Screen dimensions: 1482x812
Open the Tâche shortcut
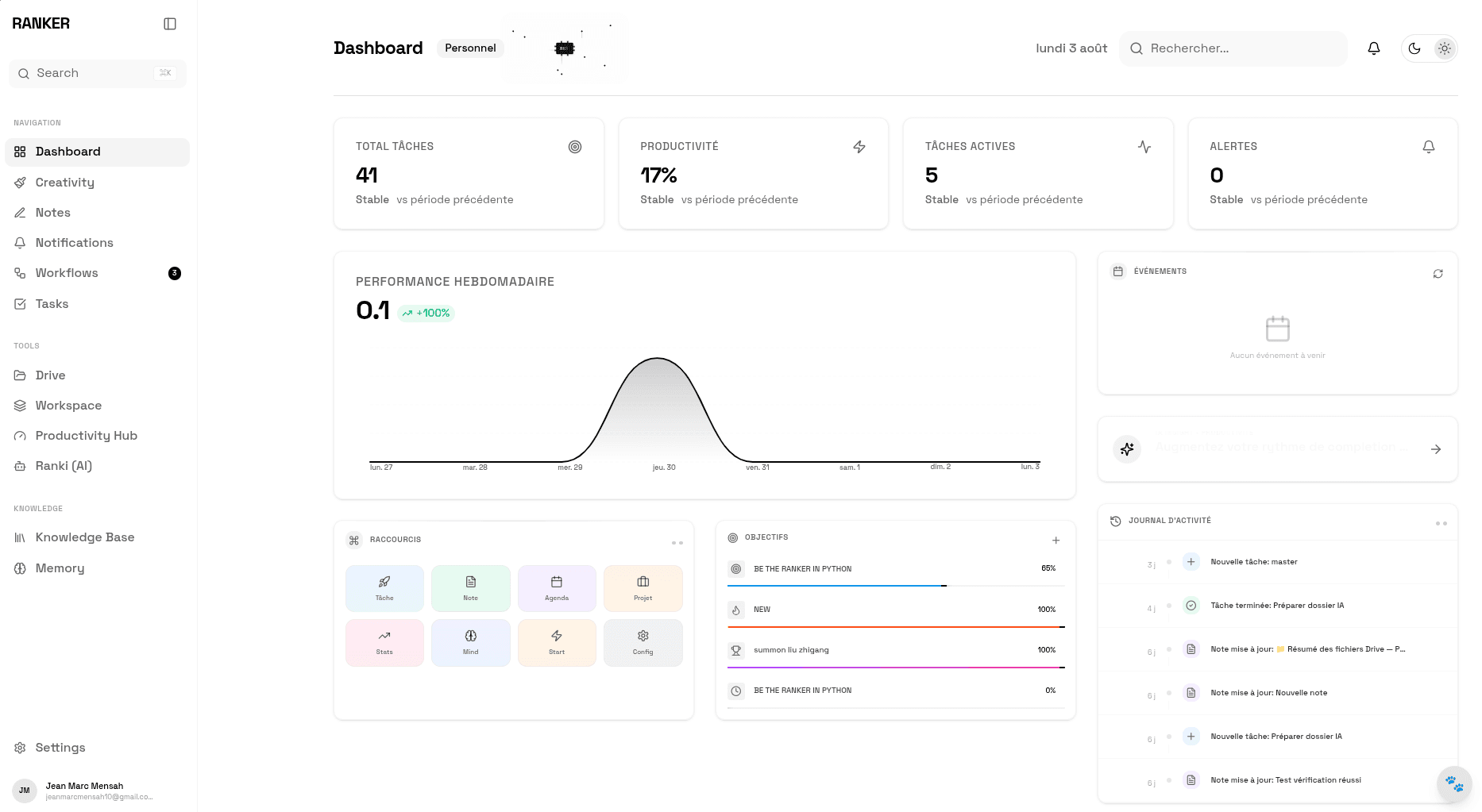[x=384, y=588]
